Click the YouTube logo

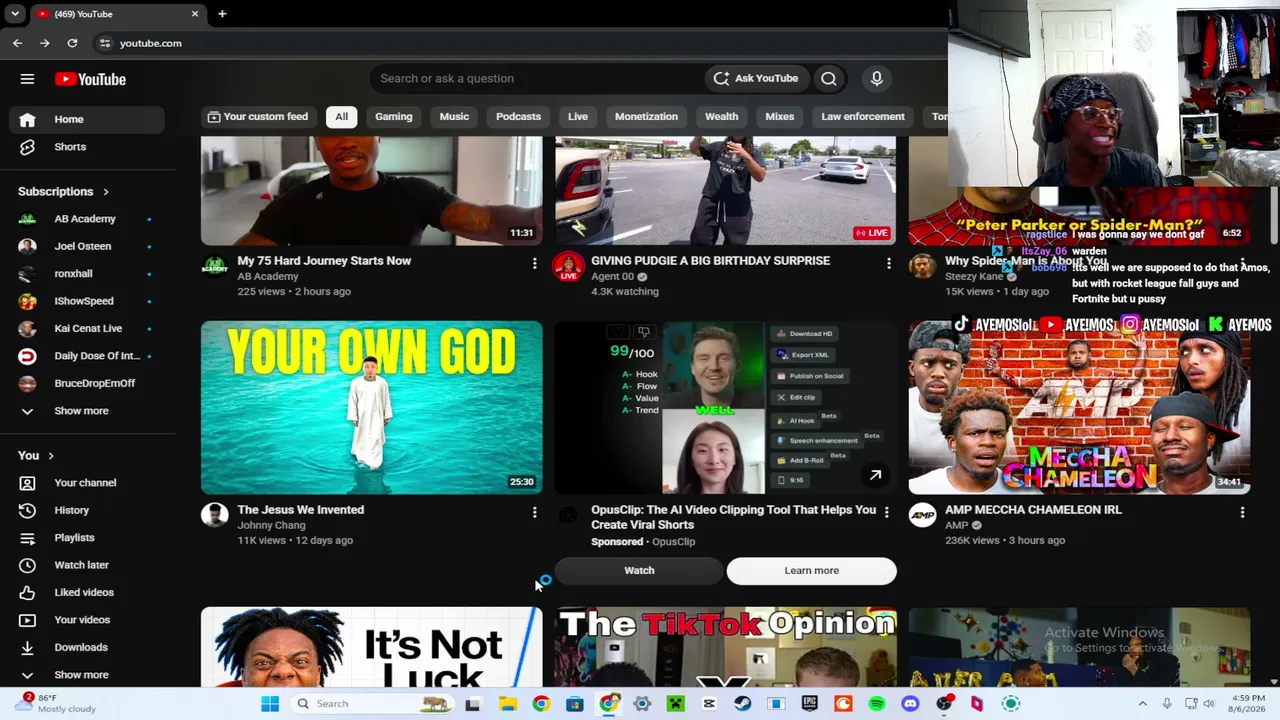[90, 79]
